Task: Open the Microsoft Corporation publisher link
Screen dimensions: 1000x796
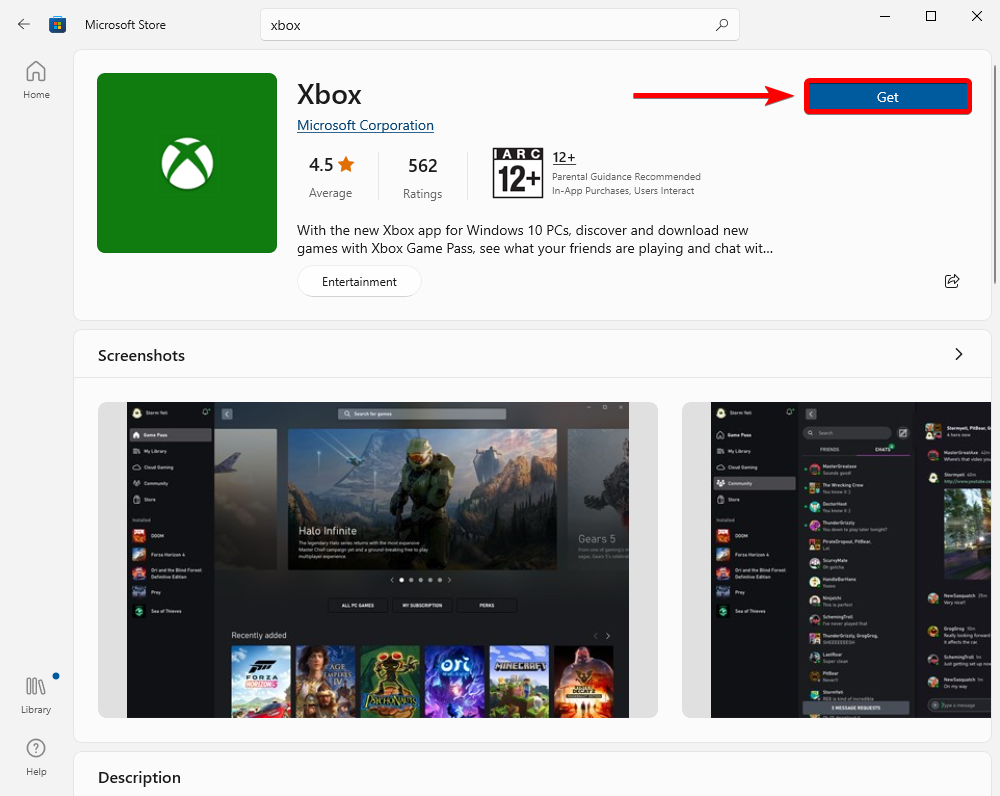Action: pyautogui.click(x=365, y=125)
